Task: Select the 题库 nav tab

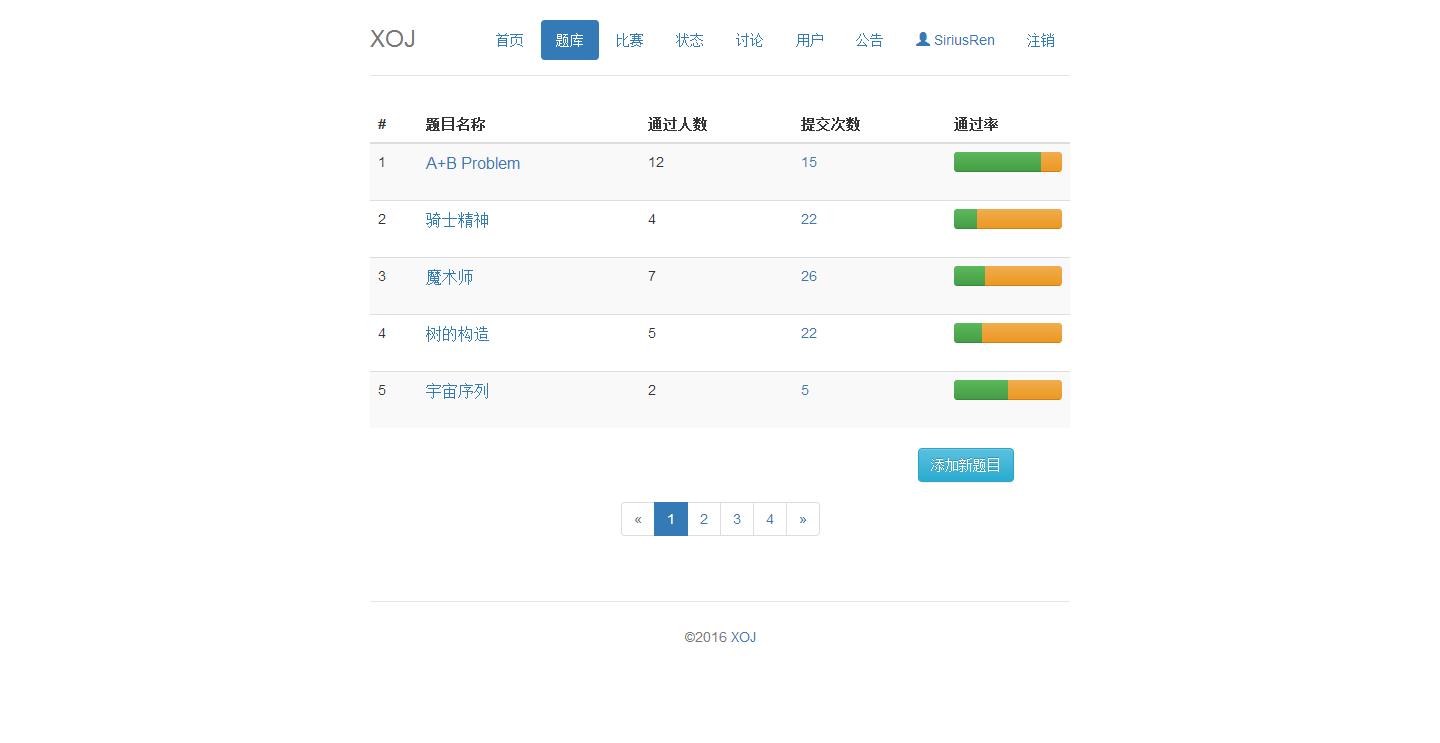Action: pos(570,40)
